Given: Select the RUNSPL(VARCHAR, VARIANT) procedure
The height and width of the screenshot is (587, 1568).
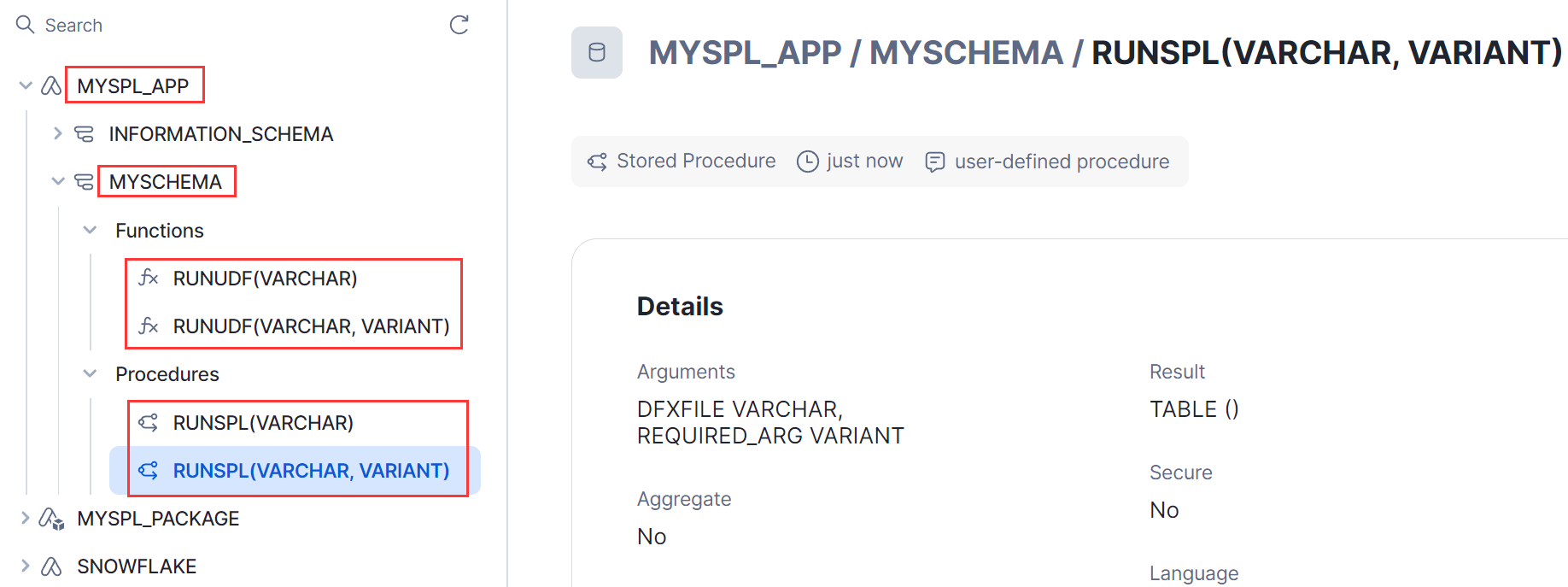Looking at the screenshot, I should pyautogui.click(x=311, y=471).
